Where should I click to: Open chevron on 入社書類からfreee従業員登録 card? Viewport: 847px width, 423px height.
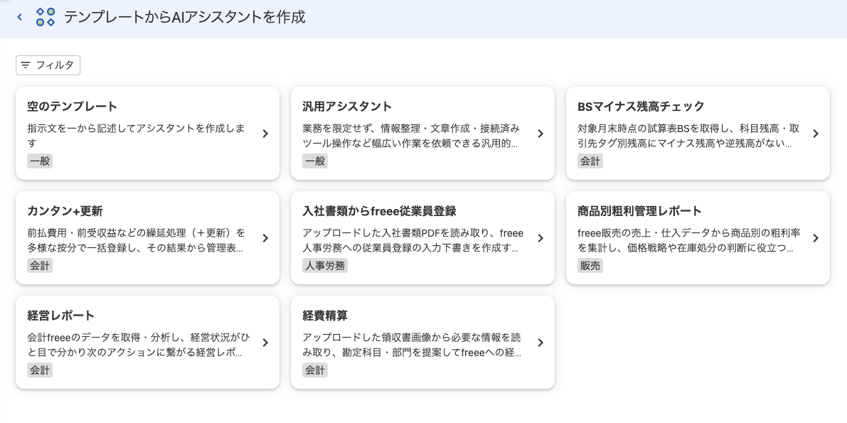(540, 238)
